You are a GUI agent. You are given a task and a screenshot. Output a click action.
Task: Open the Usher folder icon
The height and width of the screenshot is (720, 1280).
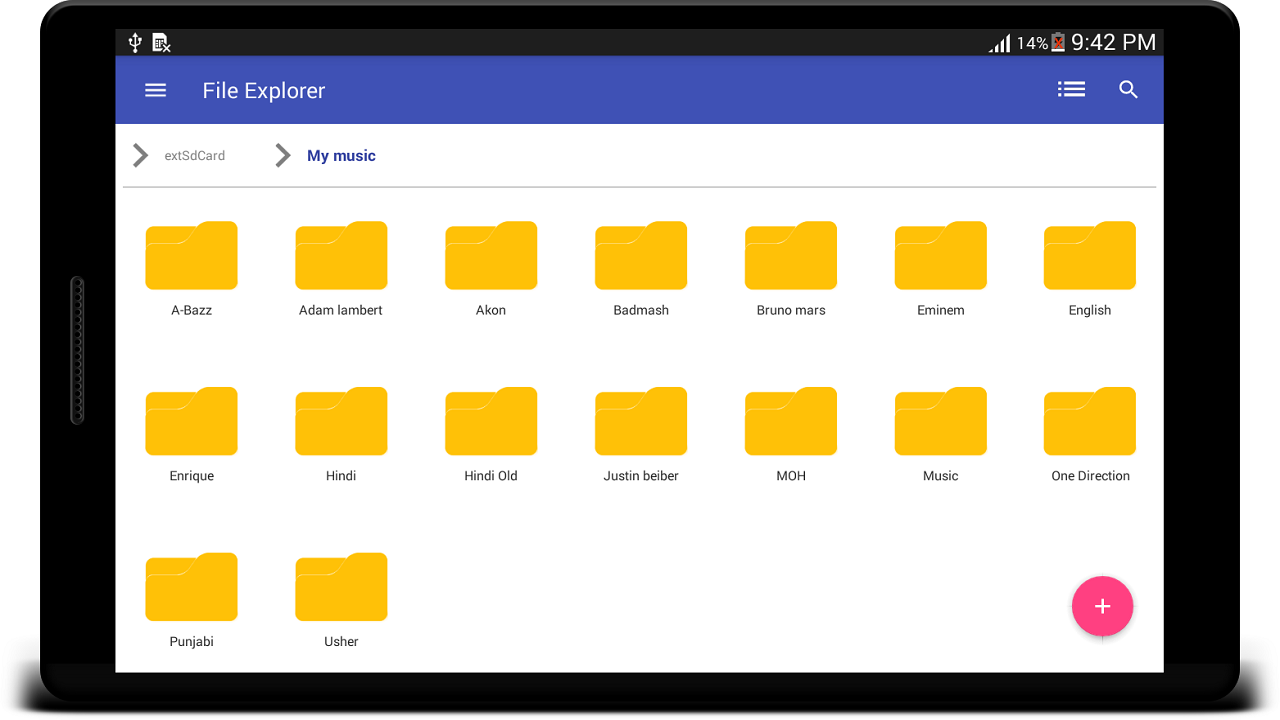coord(341,587)
